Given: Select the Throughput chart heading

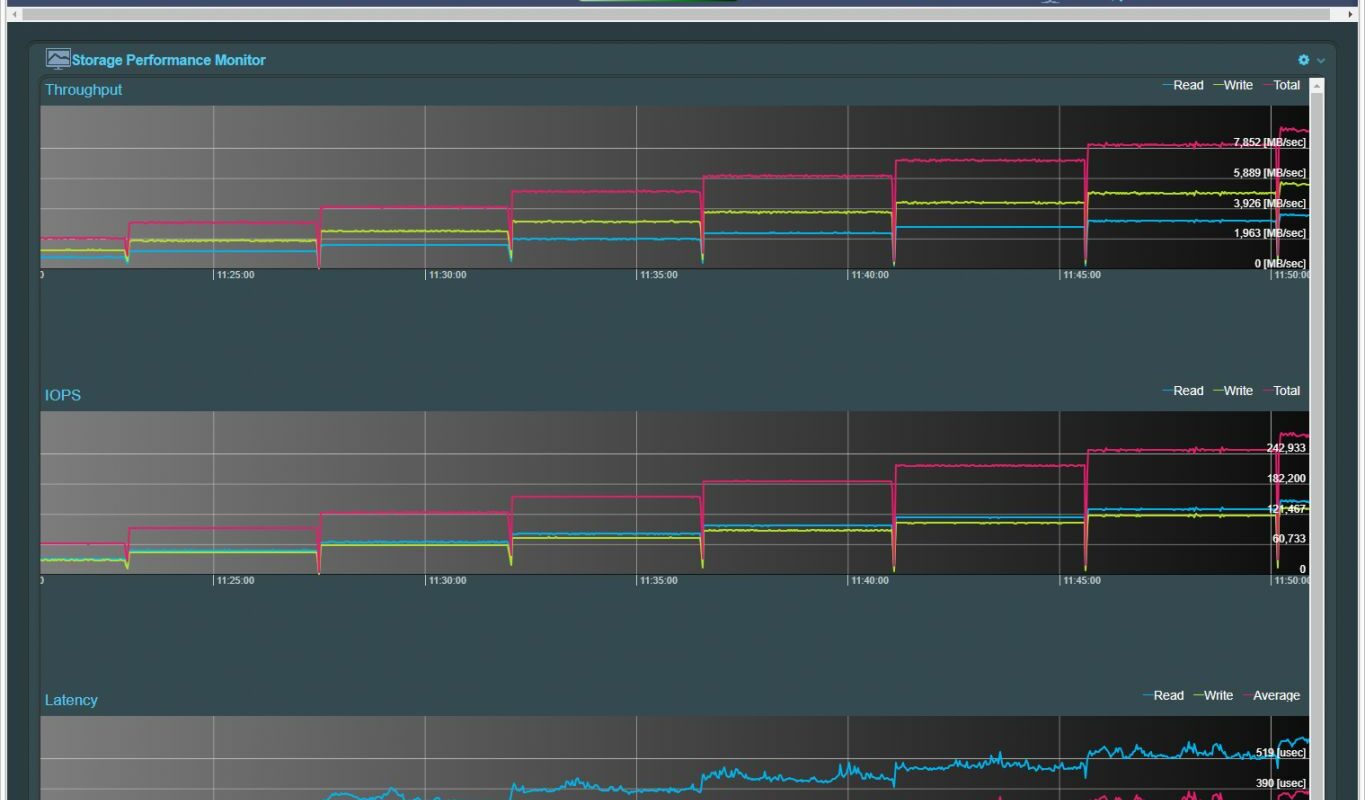Looking at the screenshot, I should coord(83,90).
